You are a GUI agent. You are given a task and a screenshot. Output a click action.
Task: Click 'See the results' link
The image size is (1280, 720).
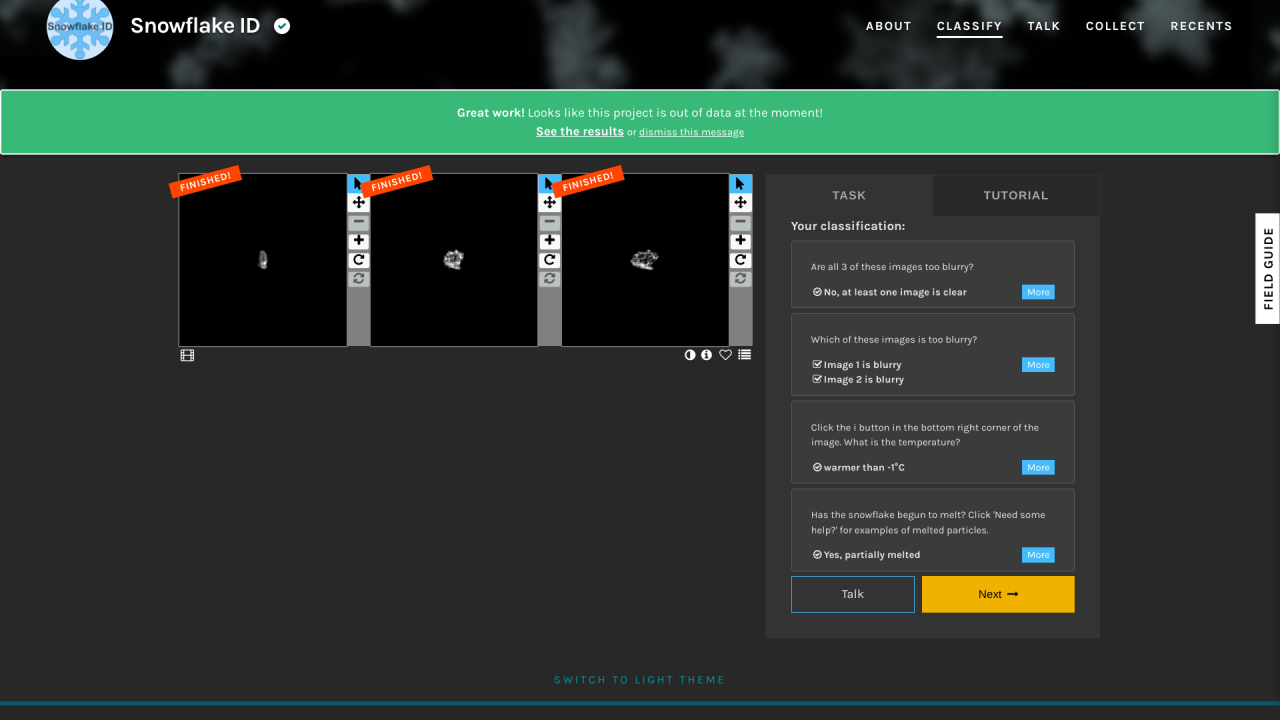580,131
